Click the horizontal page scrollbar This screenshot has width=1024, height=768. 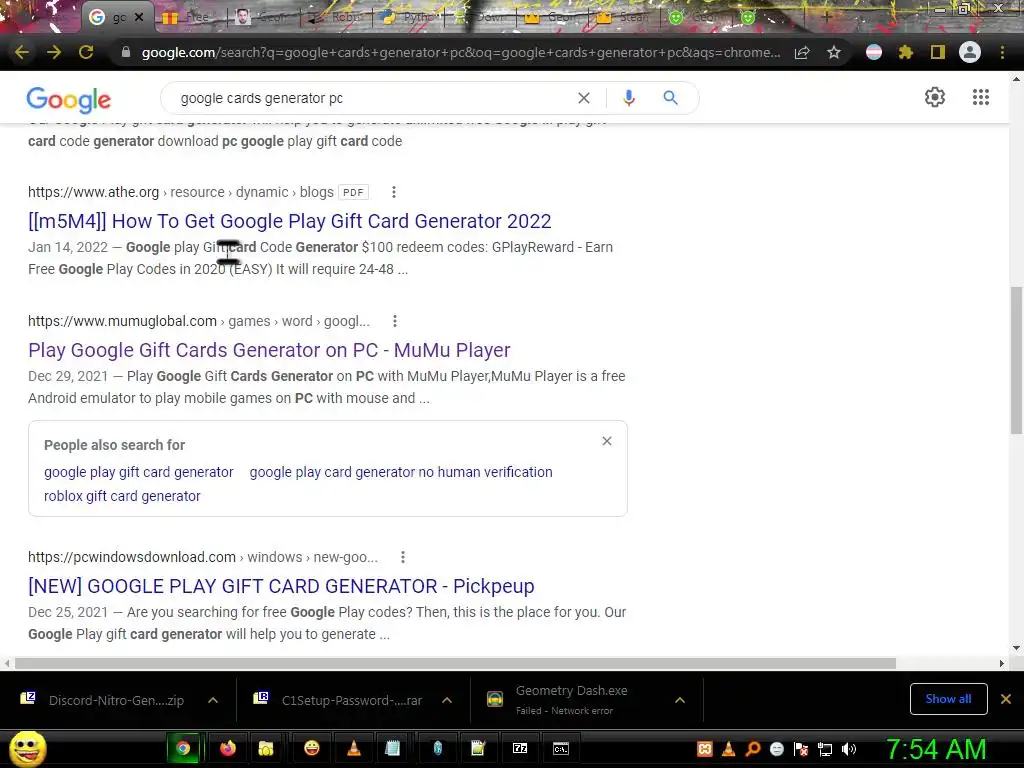455,664
